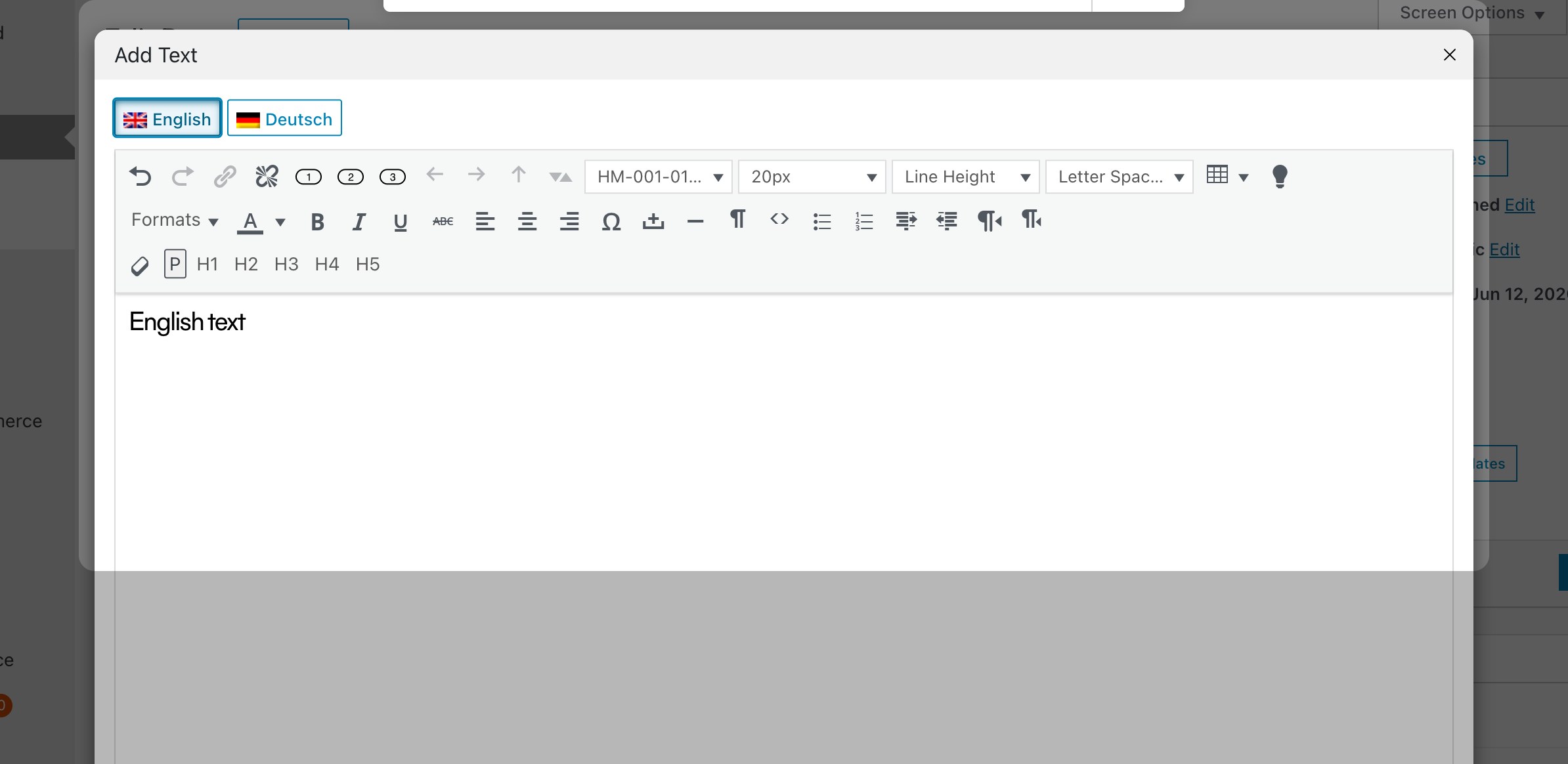Toggle italic formatting
This screenshot has width=1568, height=764.
tap(359, 223)
